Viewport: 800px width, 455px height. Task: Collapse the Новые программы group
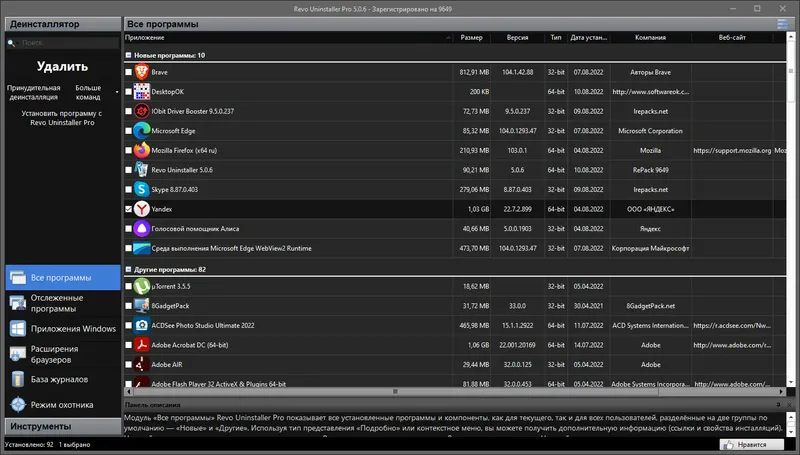tap(129, 55)
